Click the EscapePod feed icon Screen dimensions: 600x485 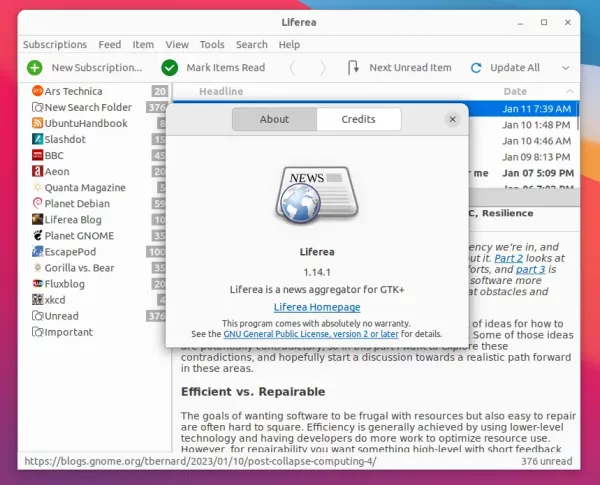pos(37,251)
